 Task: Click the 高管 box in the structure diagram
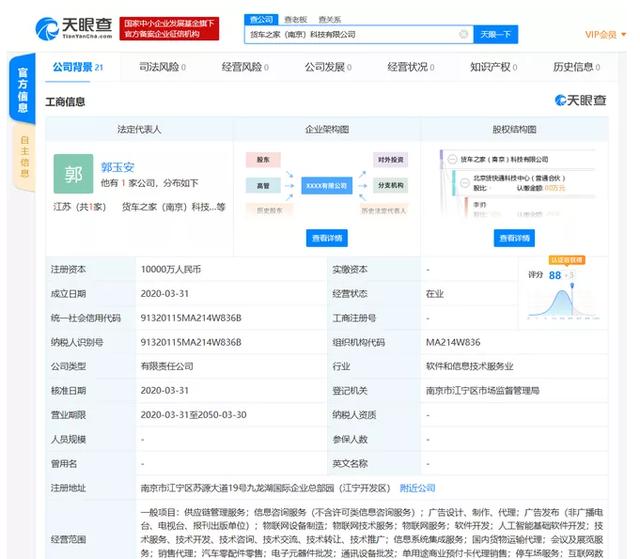pyautogui.click(x=263, y=186)
